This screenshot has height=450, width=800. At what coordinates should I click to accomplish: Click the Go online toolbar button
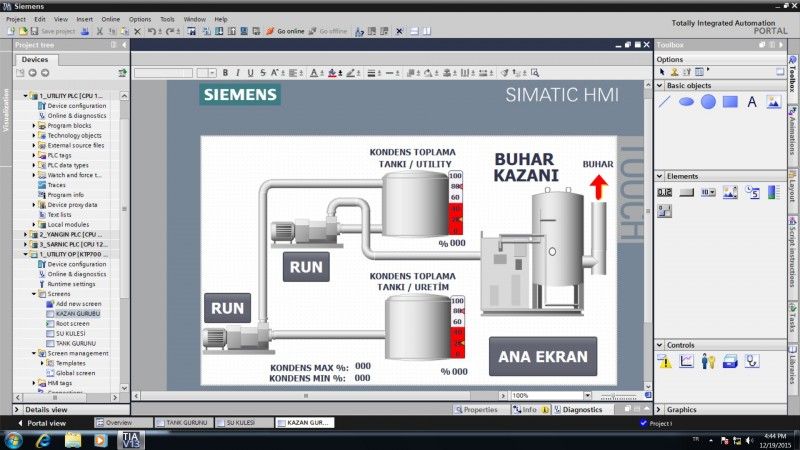(285, 31)
